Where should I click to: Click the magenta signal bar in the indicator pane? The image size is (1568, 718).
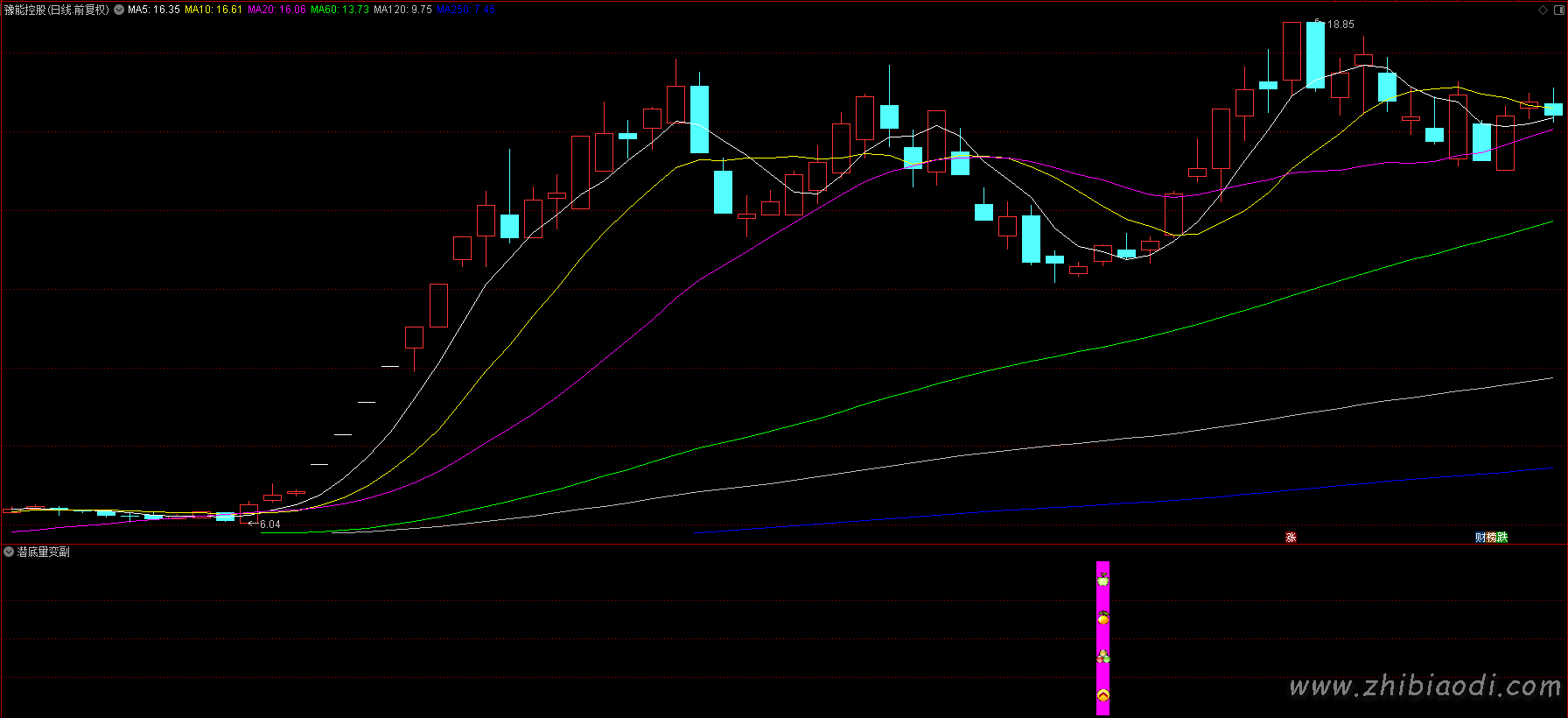pyautogui.click(x=1102, y=638)
